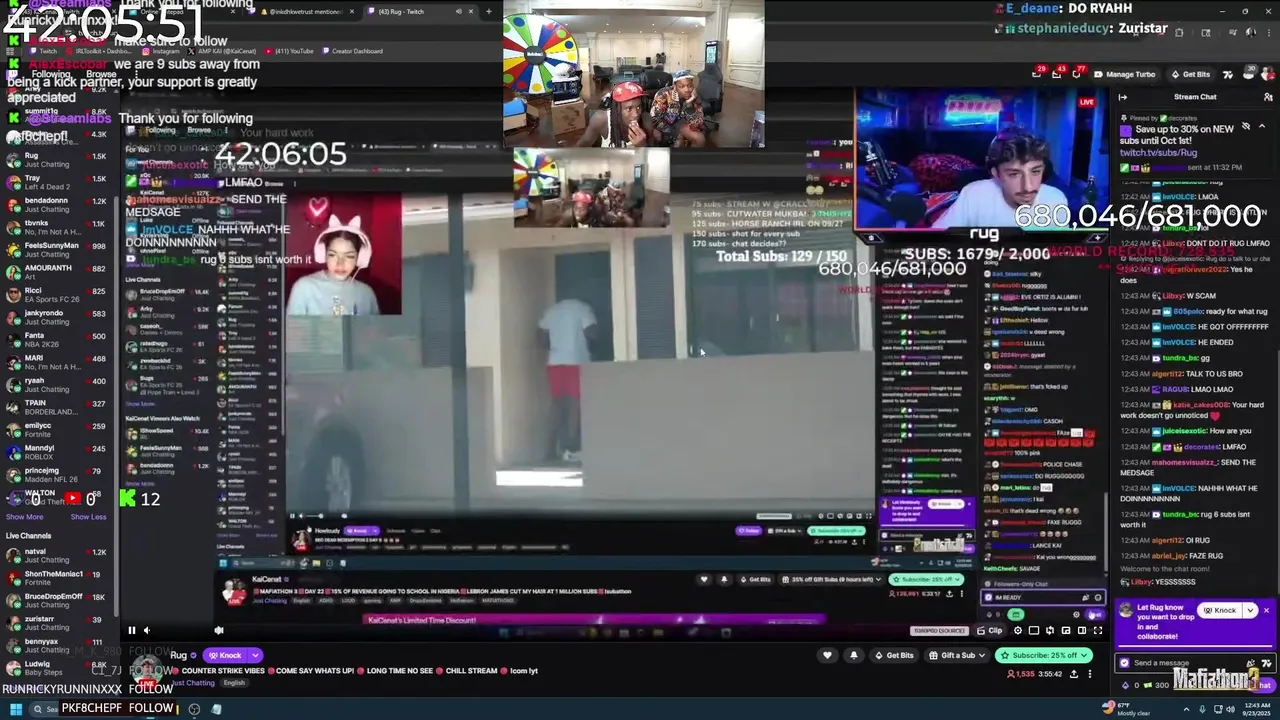This screenshot has height=720, width=1280.
Task: Open taskbar clock showing 12:43 AM
Action: pos(1258,709)
